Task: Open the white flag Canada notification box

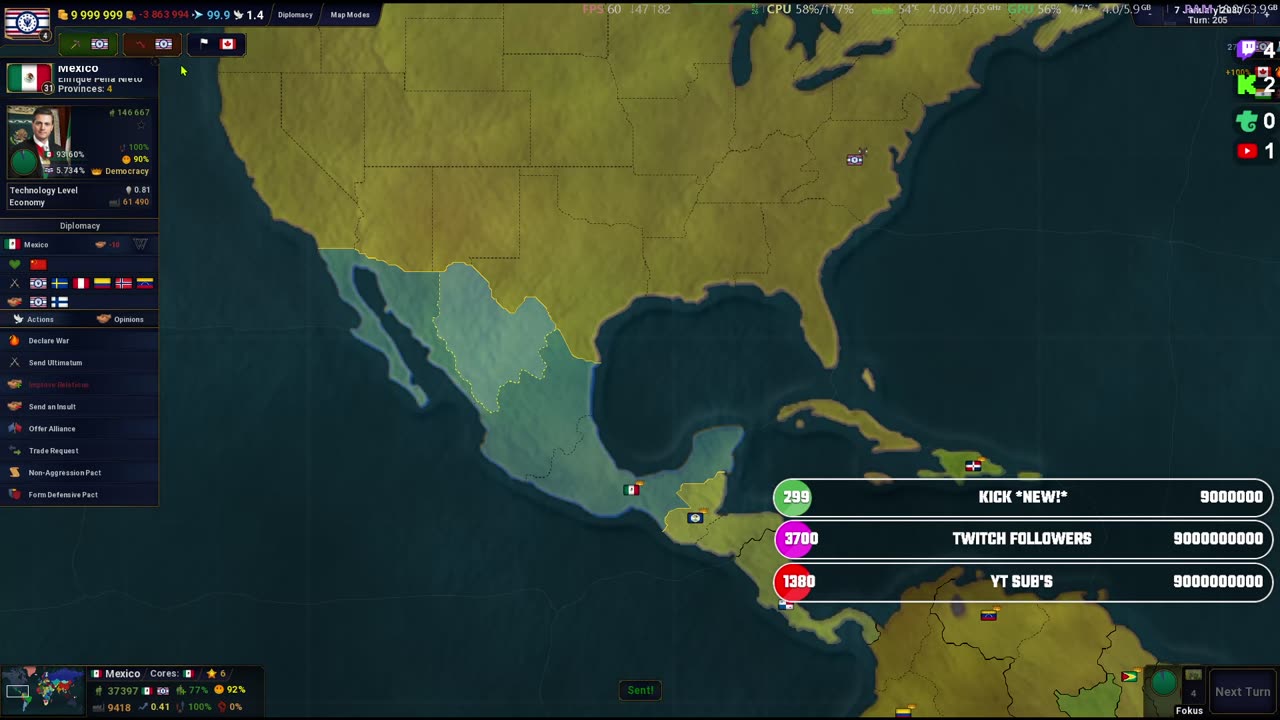Action: [x=216, y=44]
